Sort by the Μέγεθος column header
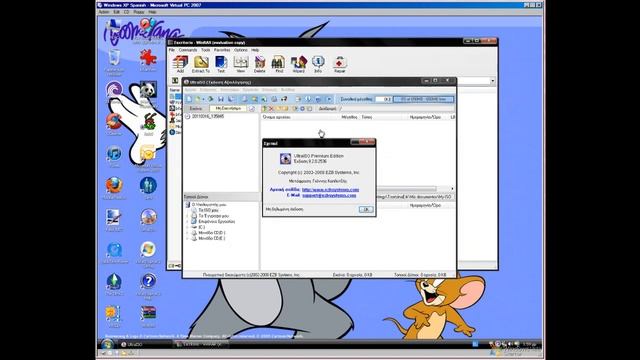Viewport: 640px width, 360px height. pyautogui.click(x=350, y=117)
